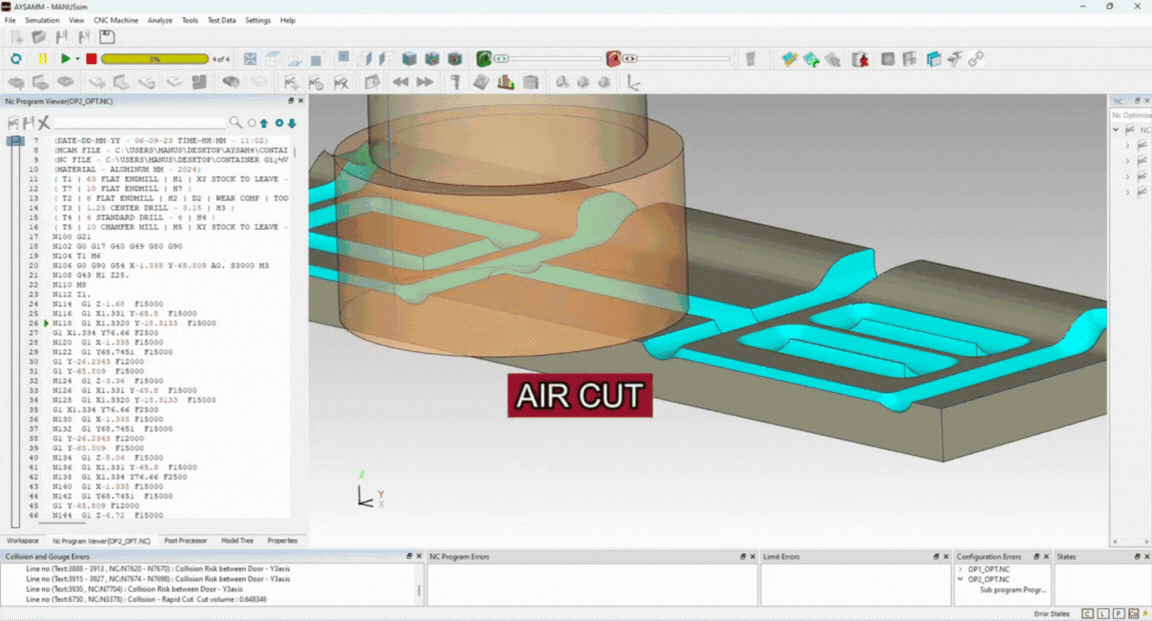Click the fit-to-view icon

click(x=250, y=59)
